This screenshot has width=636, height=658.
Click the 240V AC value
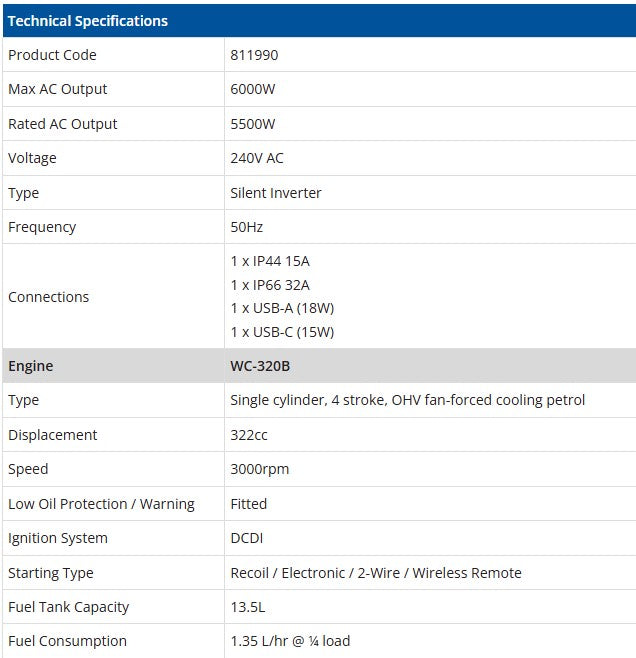click(x=257, y=158)
